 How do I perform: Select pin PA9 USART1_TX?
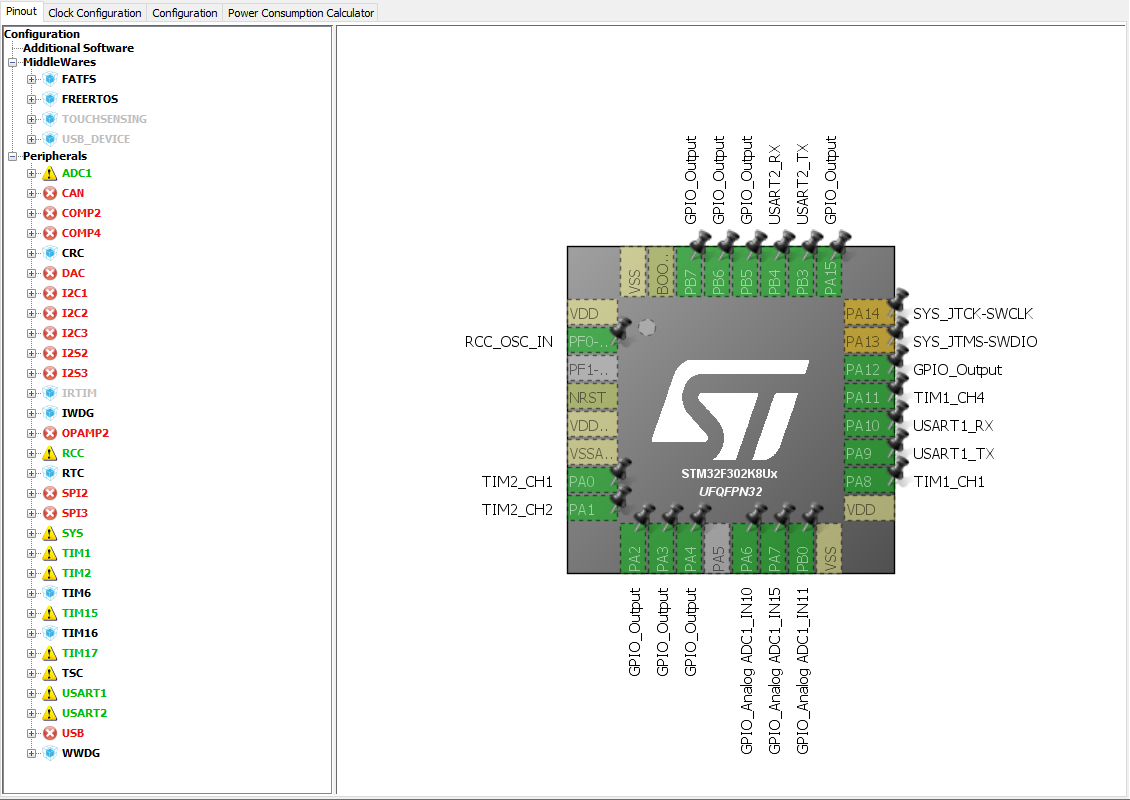pyautogui.click(x=869, y=454)
